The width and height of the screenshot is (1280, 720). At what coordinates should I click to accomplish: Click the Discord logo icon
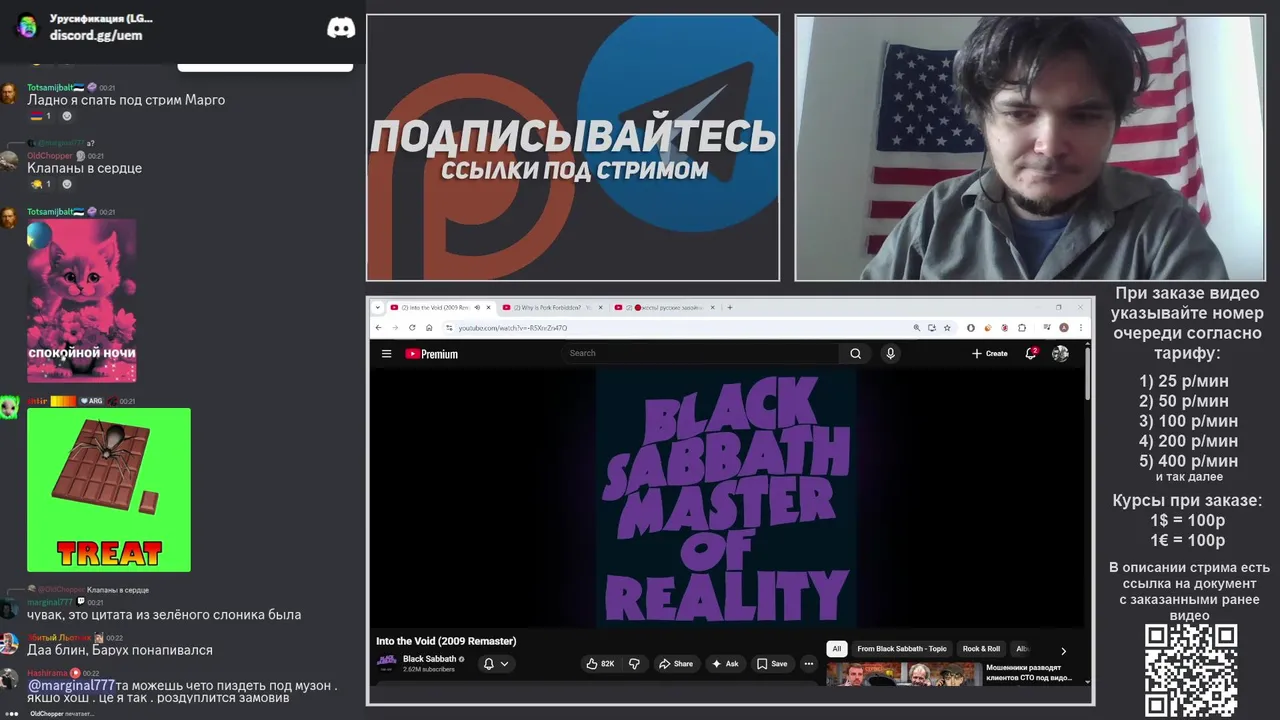341,27
